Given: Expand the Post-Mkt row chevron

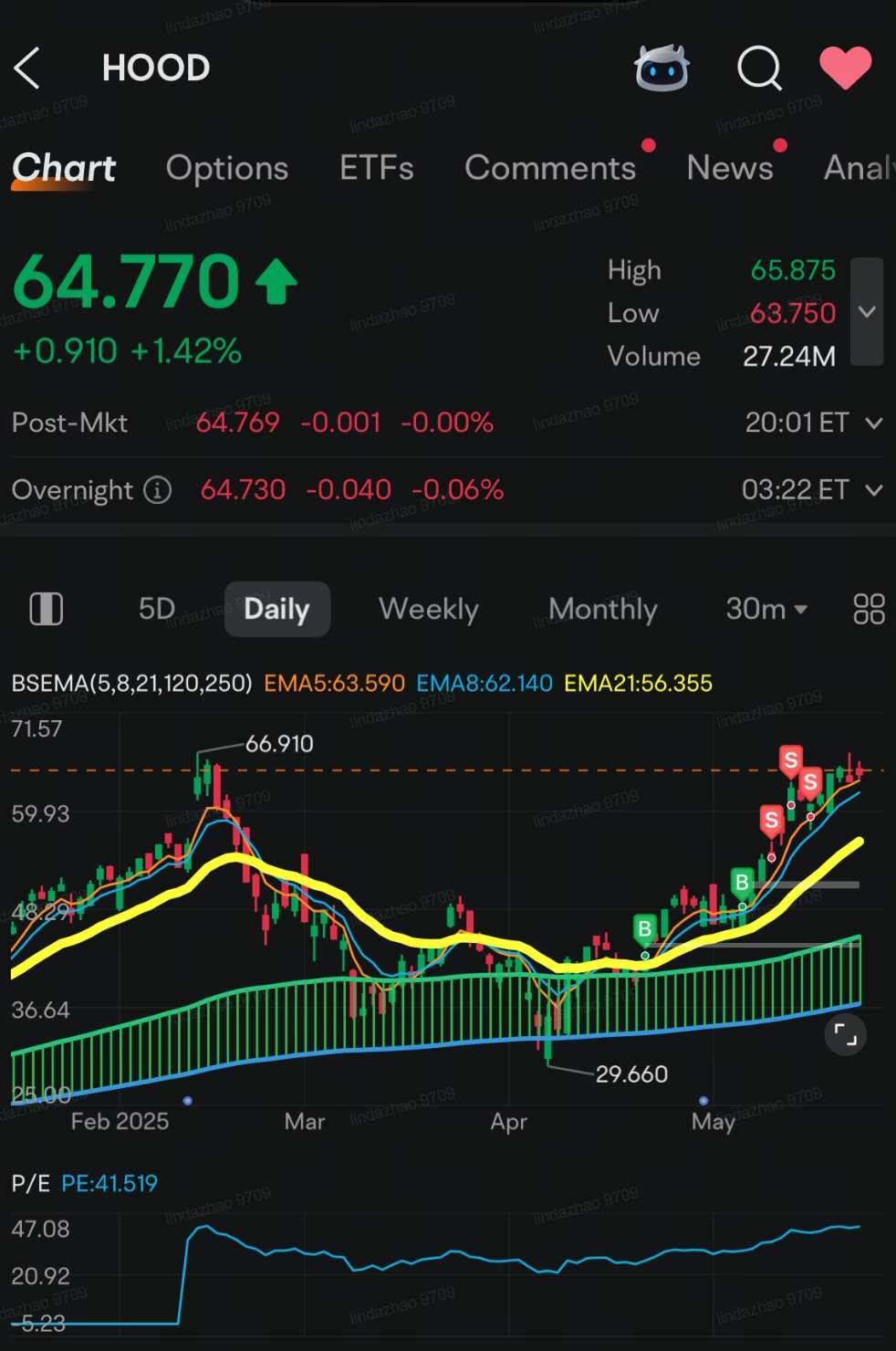Looking at the screenshot, I should pyautogui.click(x=874, y=424).
